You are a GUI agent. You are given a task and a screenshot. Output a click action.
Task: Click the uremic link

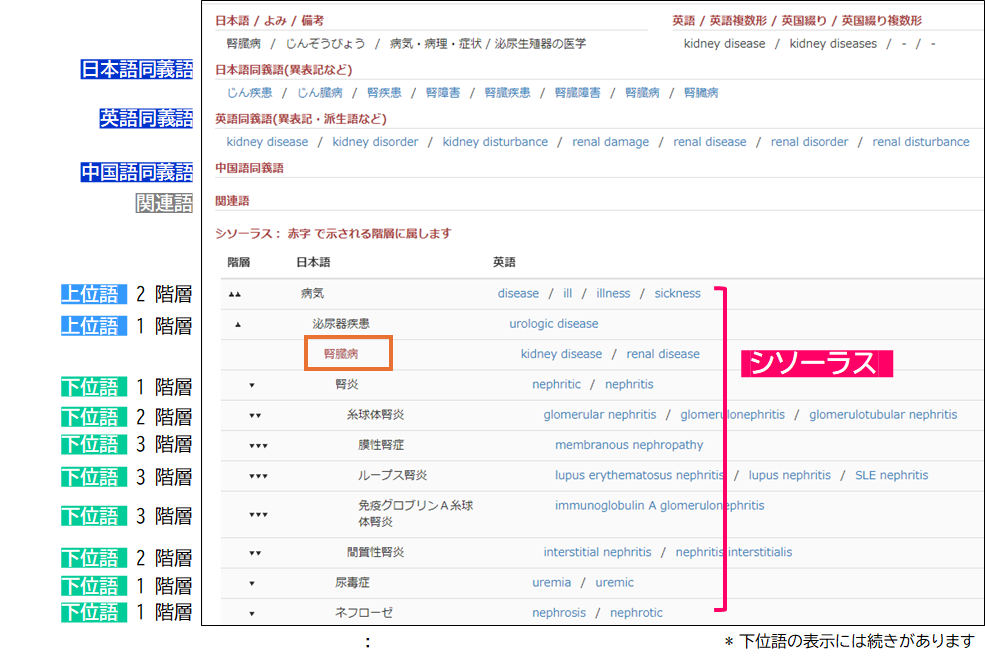tap(614, 582)
